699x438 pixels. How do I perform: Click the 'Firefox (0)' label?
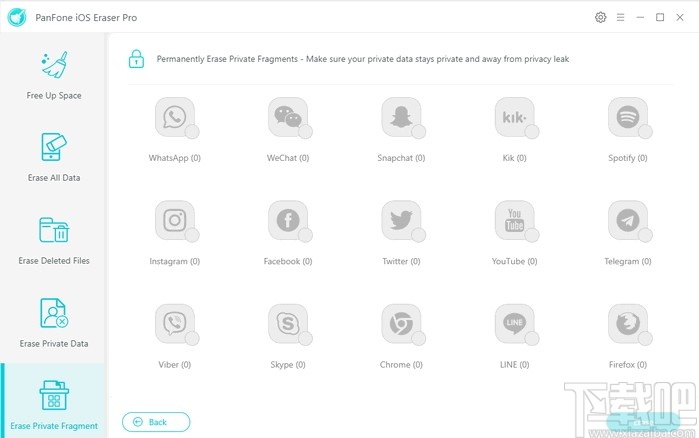click(x=628, y=365)
